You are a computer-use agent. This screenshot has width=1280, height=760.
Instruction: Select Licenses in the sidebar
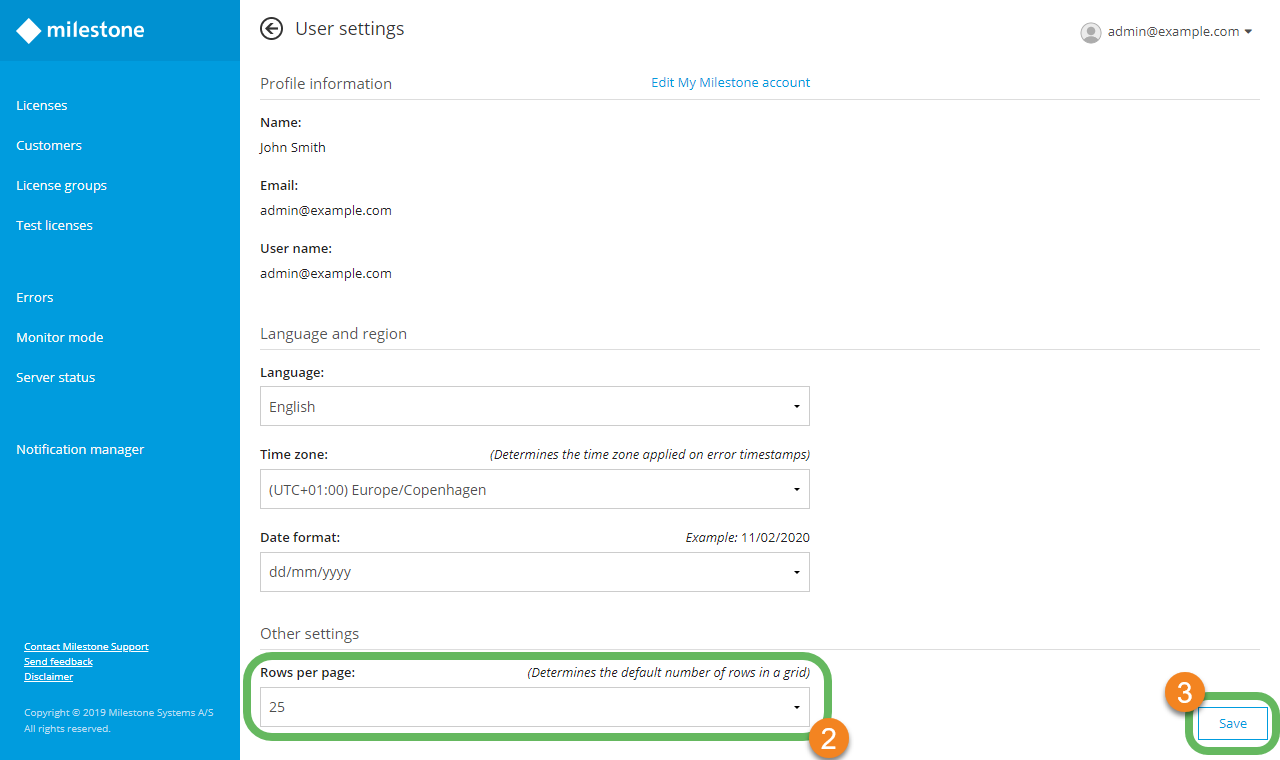(x=41, y=105)
